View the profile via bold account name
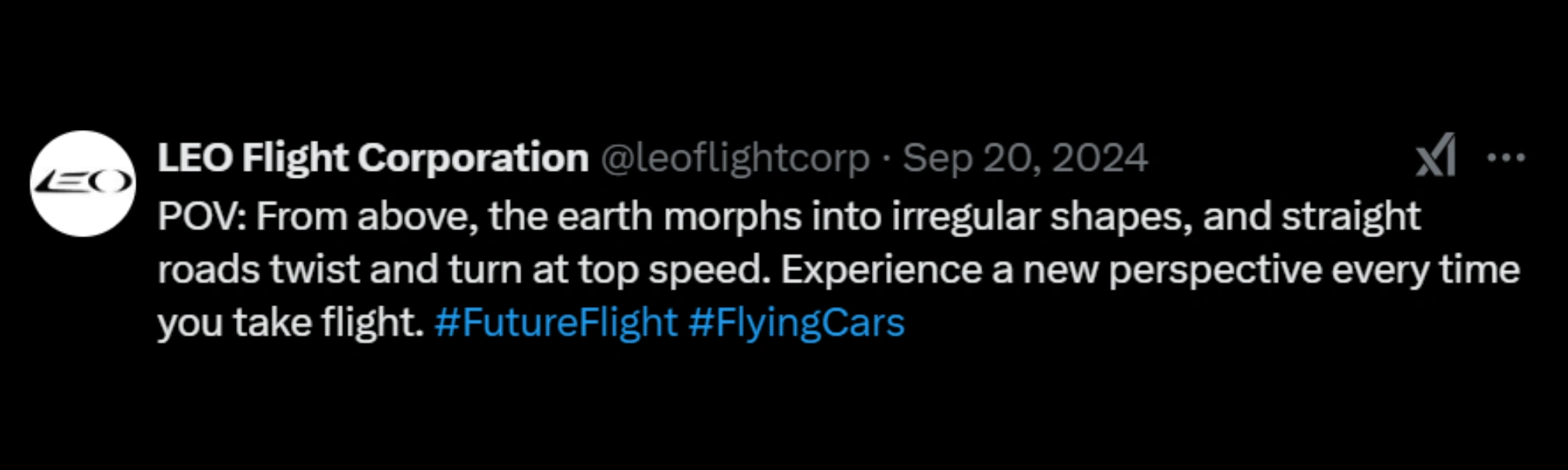Screen dimensions: 1568x470 click(x=373, y=158)
